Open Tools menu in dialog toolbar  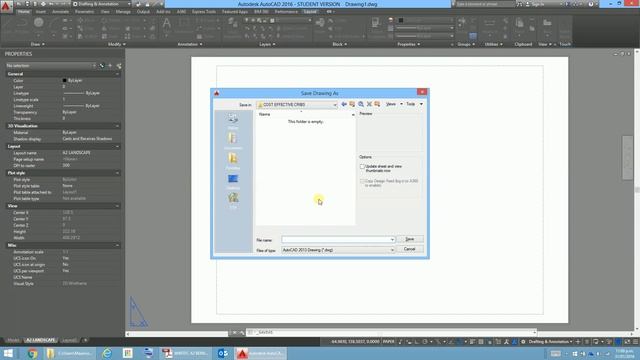click(x=414, y=104)
